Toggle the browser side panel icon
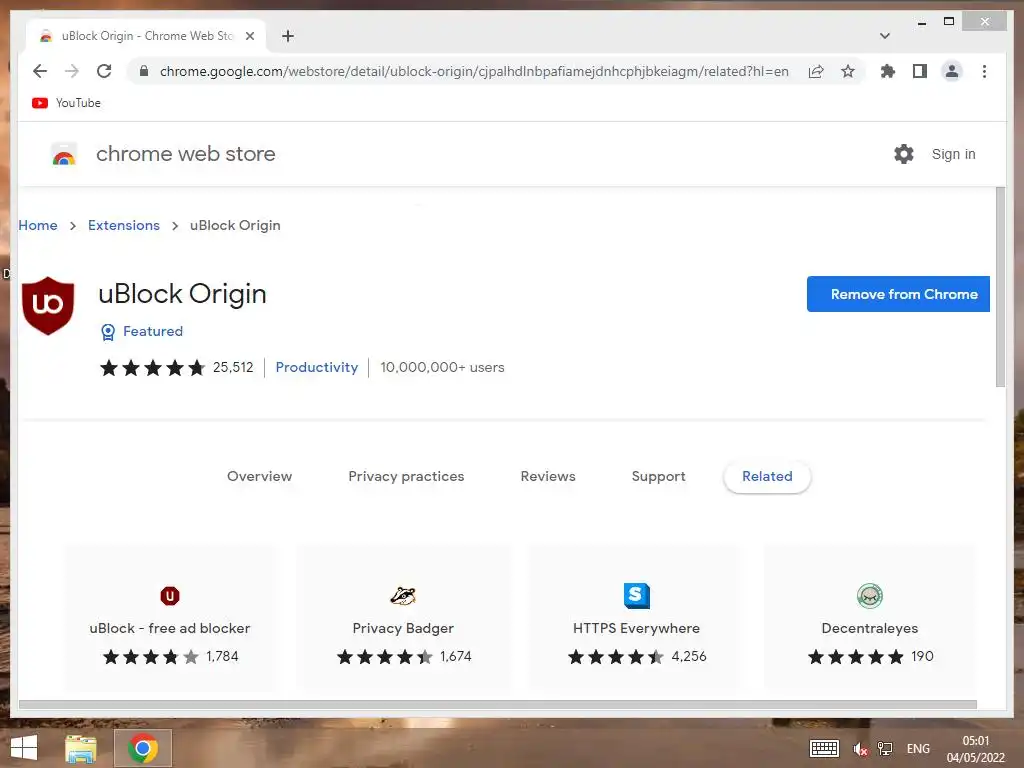This screenshot has height=768, width=1024. tap(920, 71)
